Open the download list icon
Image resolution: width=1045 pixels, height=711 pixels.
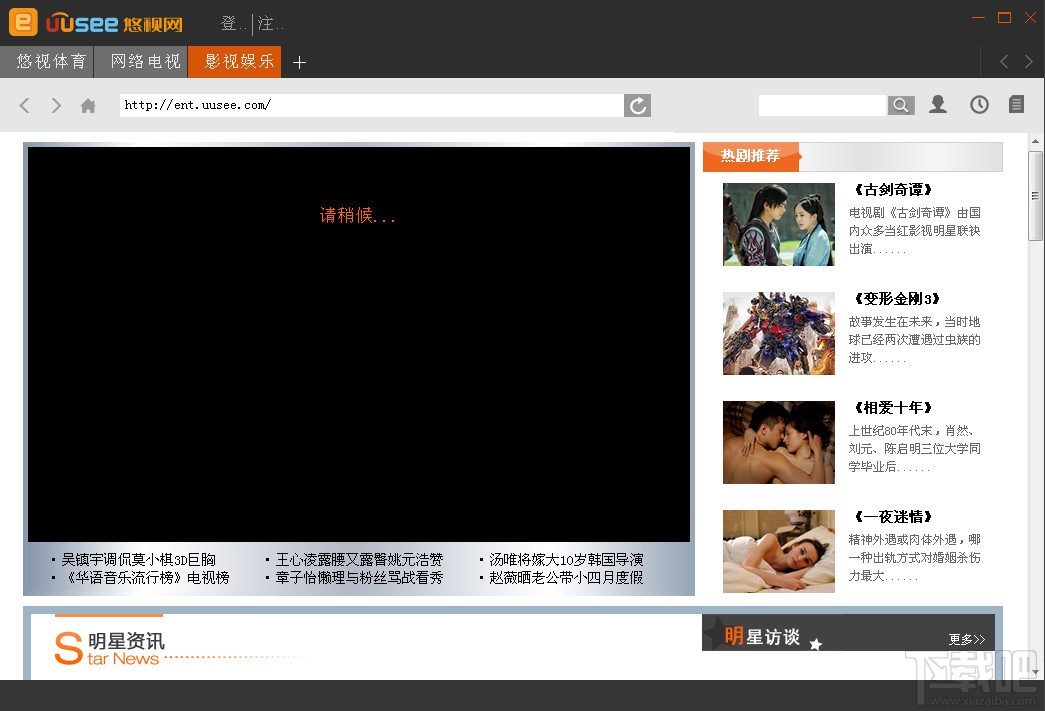1016,104
